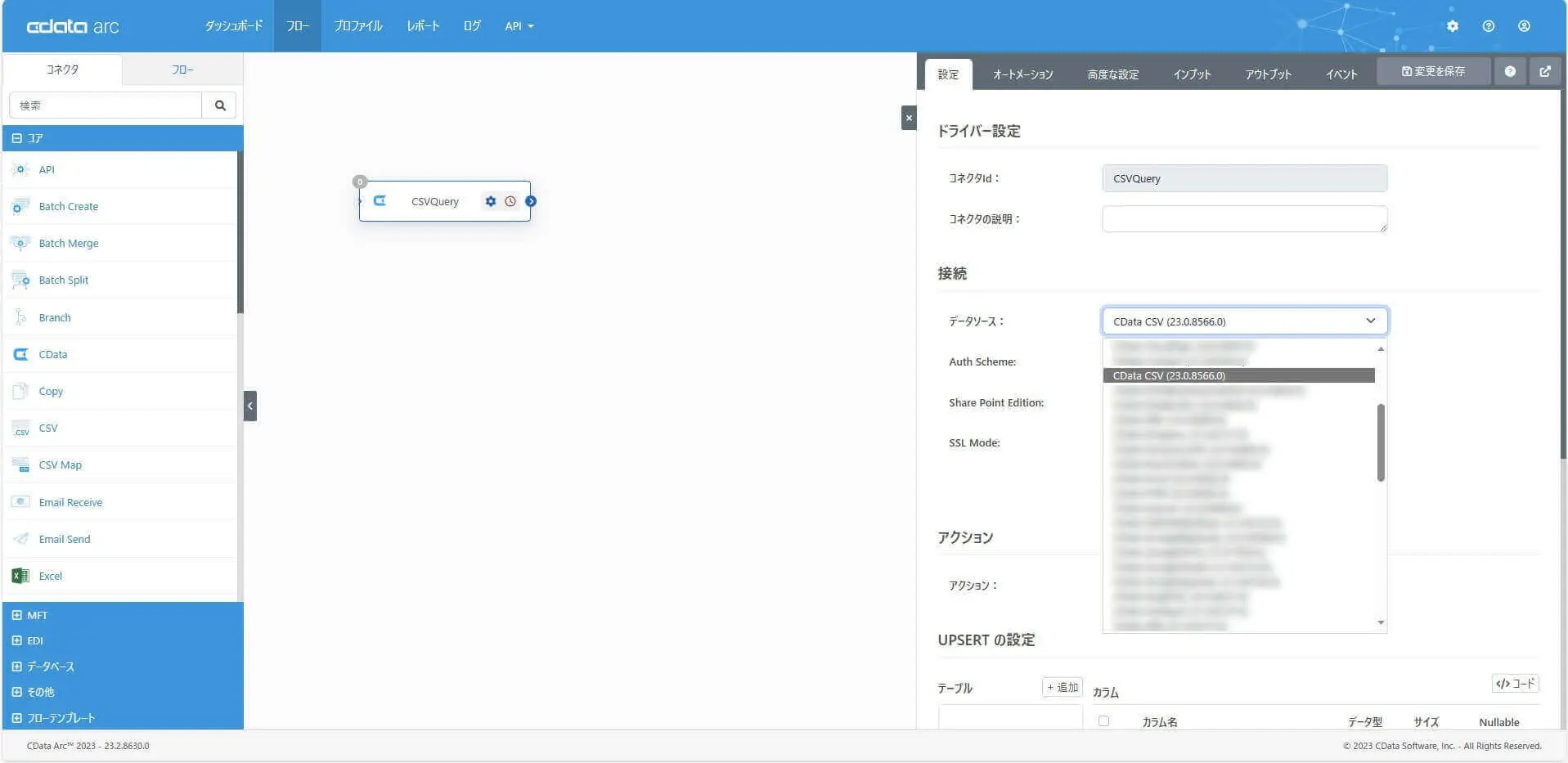The width and height of the screenshot is (1568, 763).
Task: Select the CSV connector icon
Action: pos(20,428)
